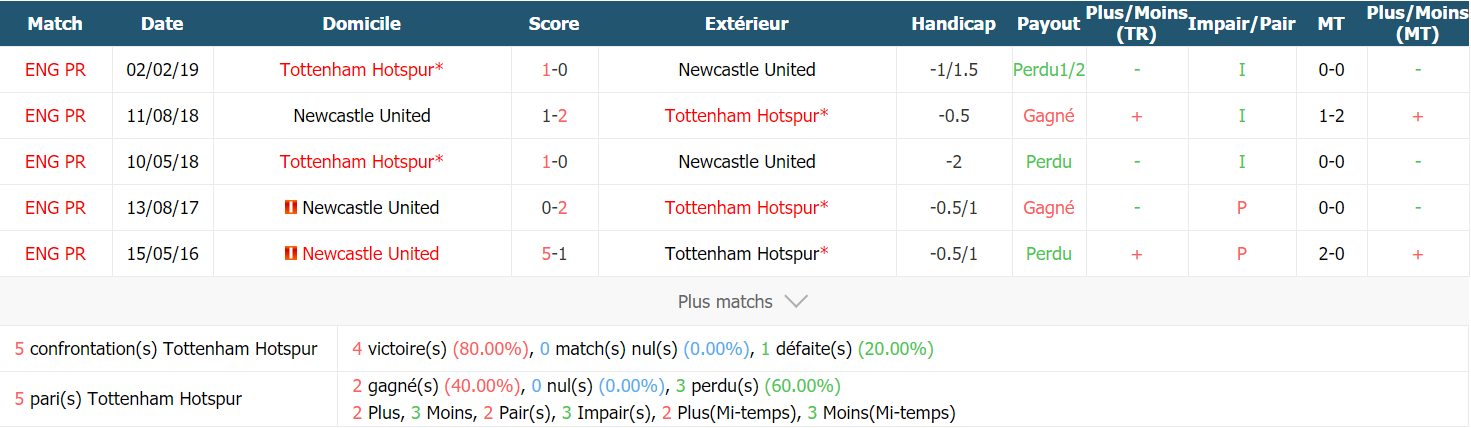This screenshot has width=1471, height=428.
Task: Click the Handicap column header
Action: [954, 24]
